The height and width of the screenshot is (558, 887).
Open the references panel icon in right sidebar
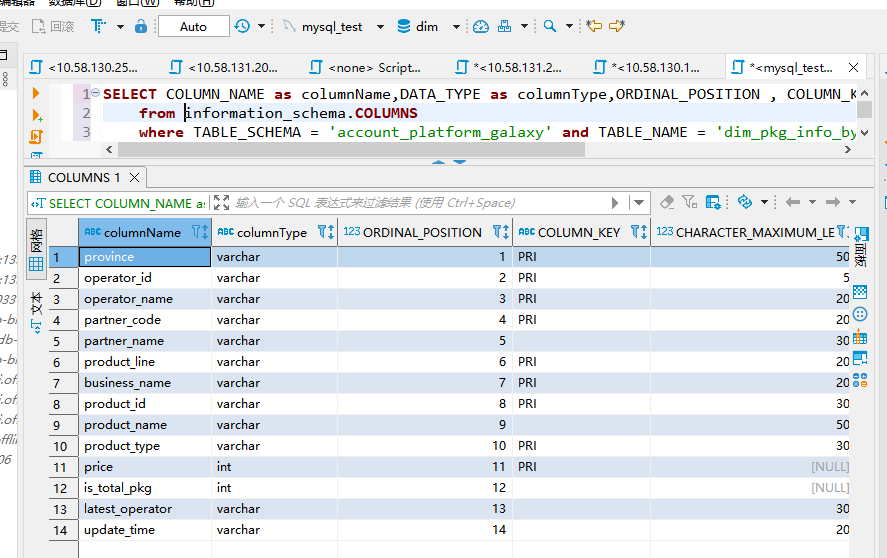[x=860, y=380]
